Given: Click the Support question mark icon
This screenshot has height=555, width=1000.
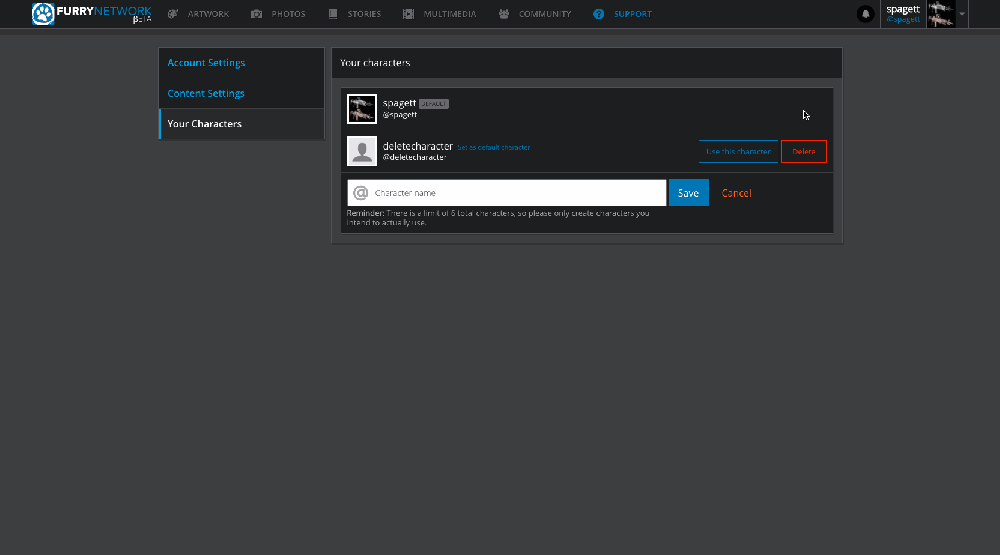Looking at the screenshot, I should pyautogui.click(x=598, y=14).
